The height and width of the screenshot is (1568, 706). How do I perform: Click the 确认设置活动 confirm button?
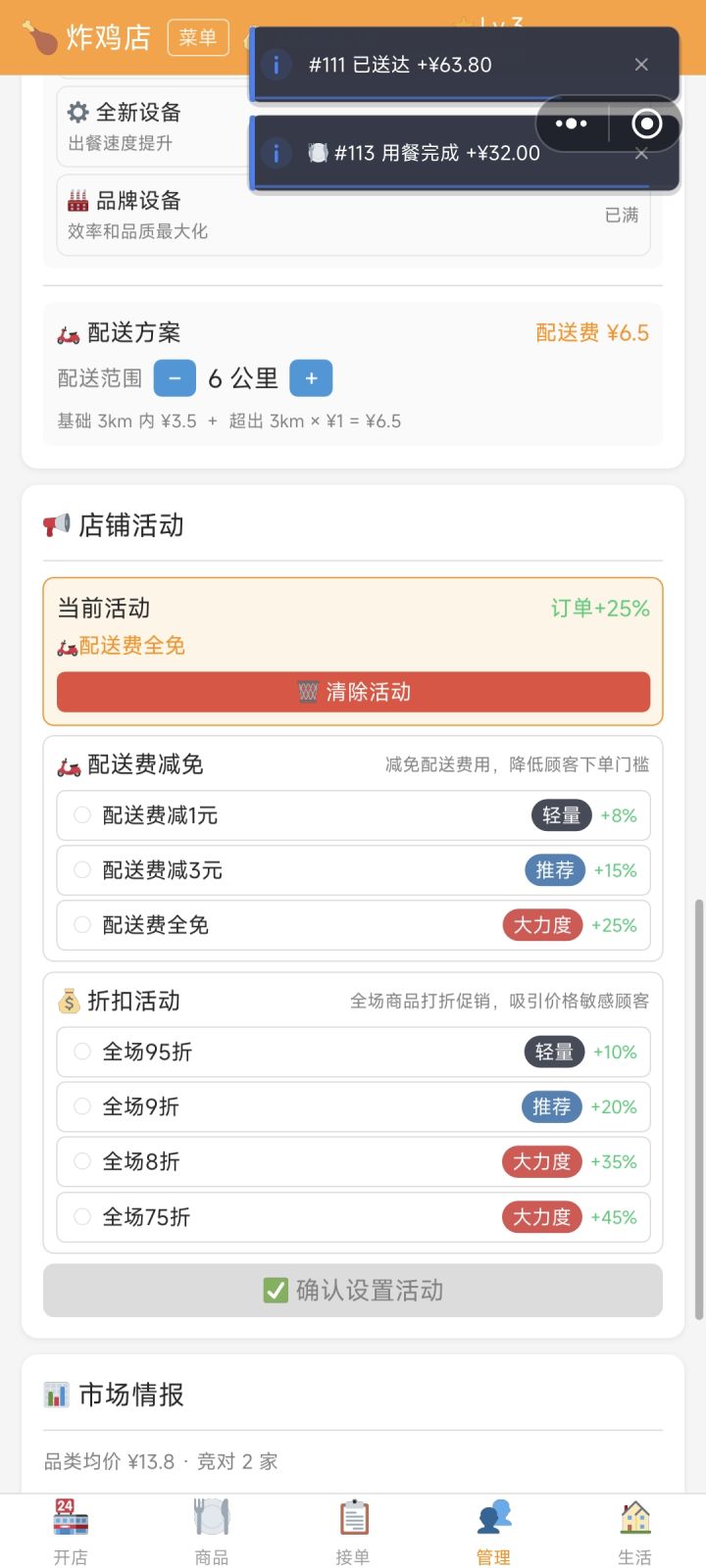pyautogui.click(x=353, y=1291)
